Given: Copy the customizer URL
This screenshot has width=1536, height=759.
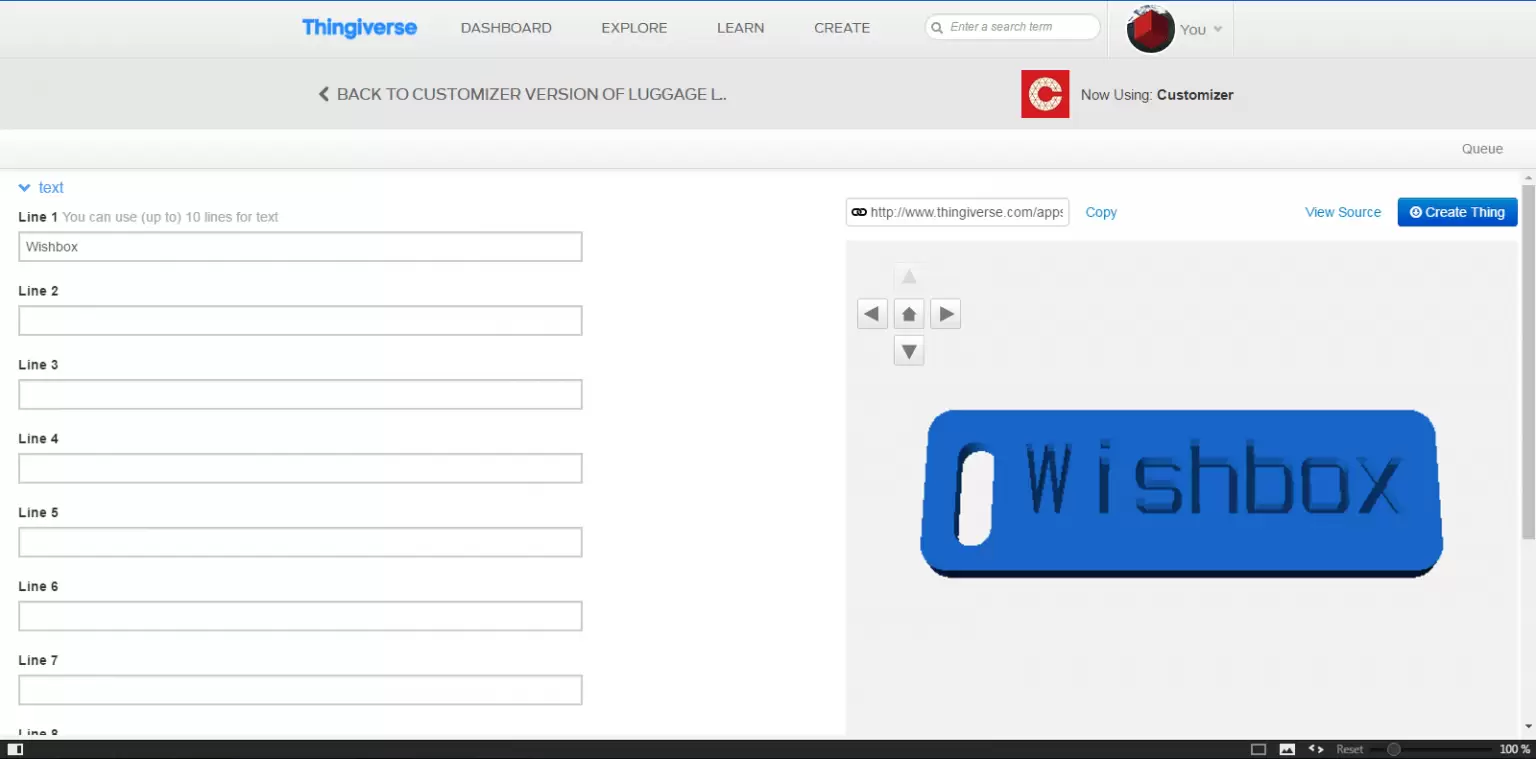Looking at the screenshot, I should [1101, 212].
